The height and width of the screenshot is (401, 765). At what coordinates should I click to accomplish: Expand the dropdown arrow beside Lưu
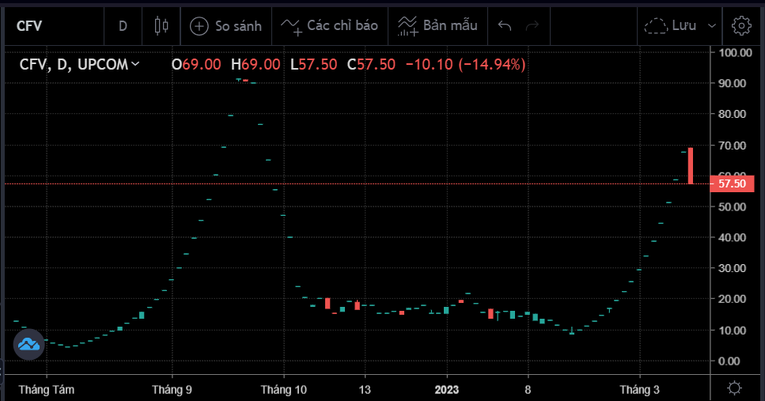coord(712,25)
